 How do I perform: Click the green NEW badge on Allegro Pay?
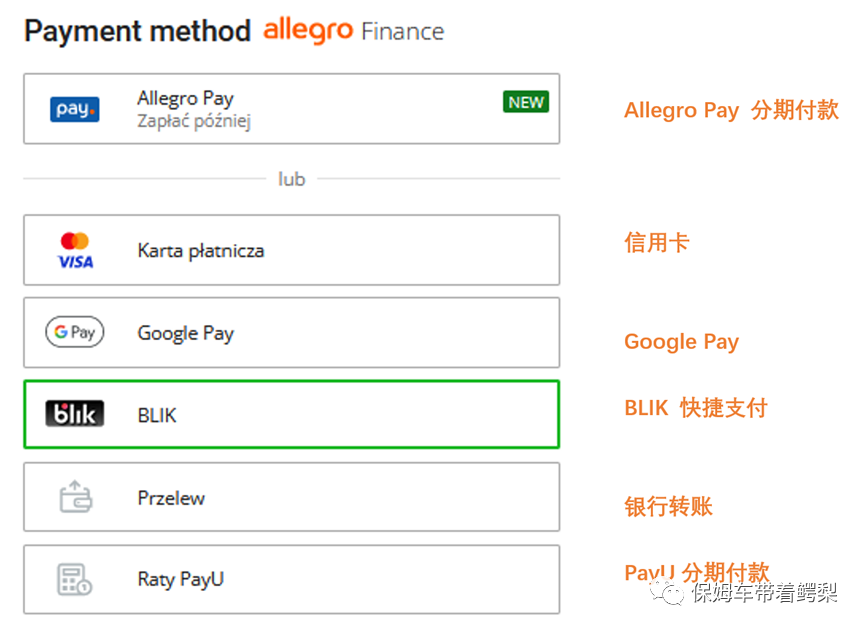coord(525,101)
